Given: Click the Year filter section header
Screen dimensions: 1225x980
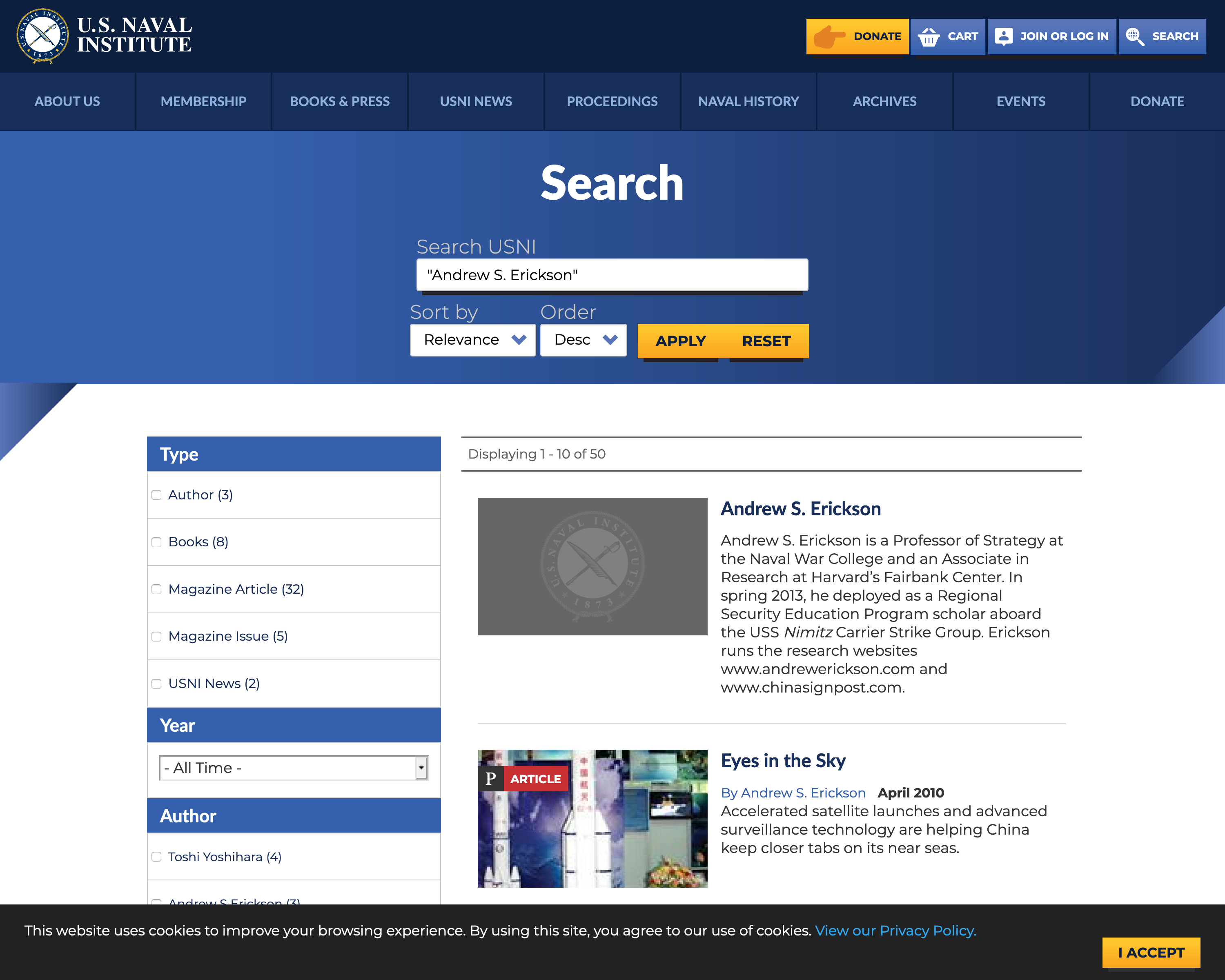Looking at the screenshot, I should [x=294, y=725].
